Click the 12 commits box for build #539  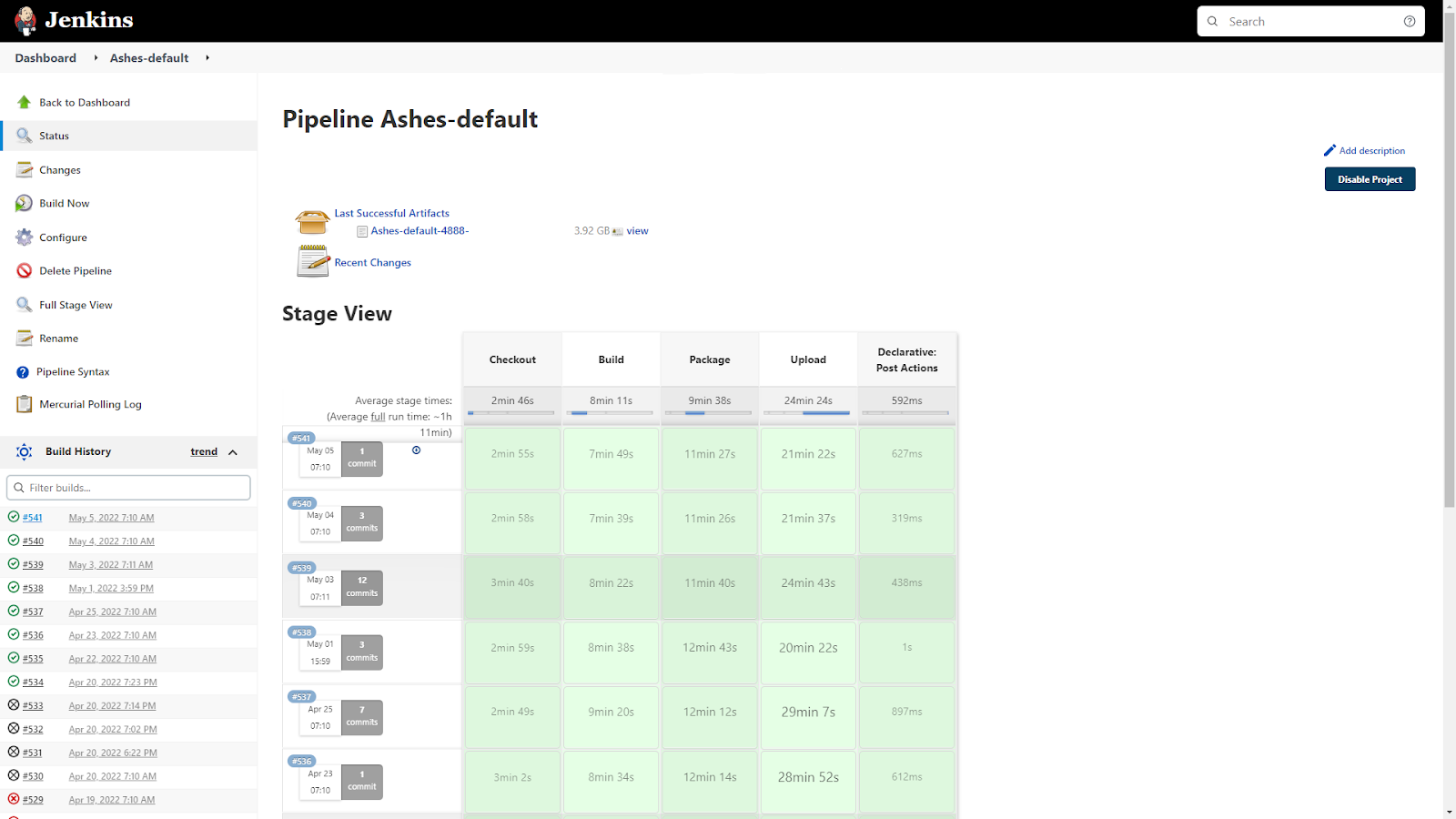tap(362, 588)
